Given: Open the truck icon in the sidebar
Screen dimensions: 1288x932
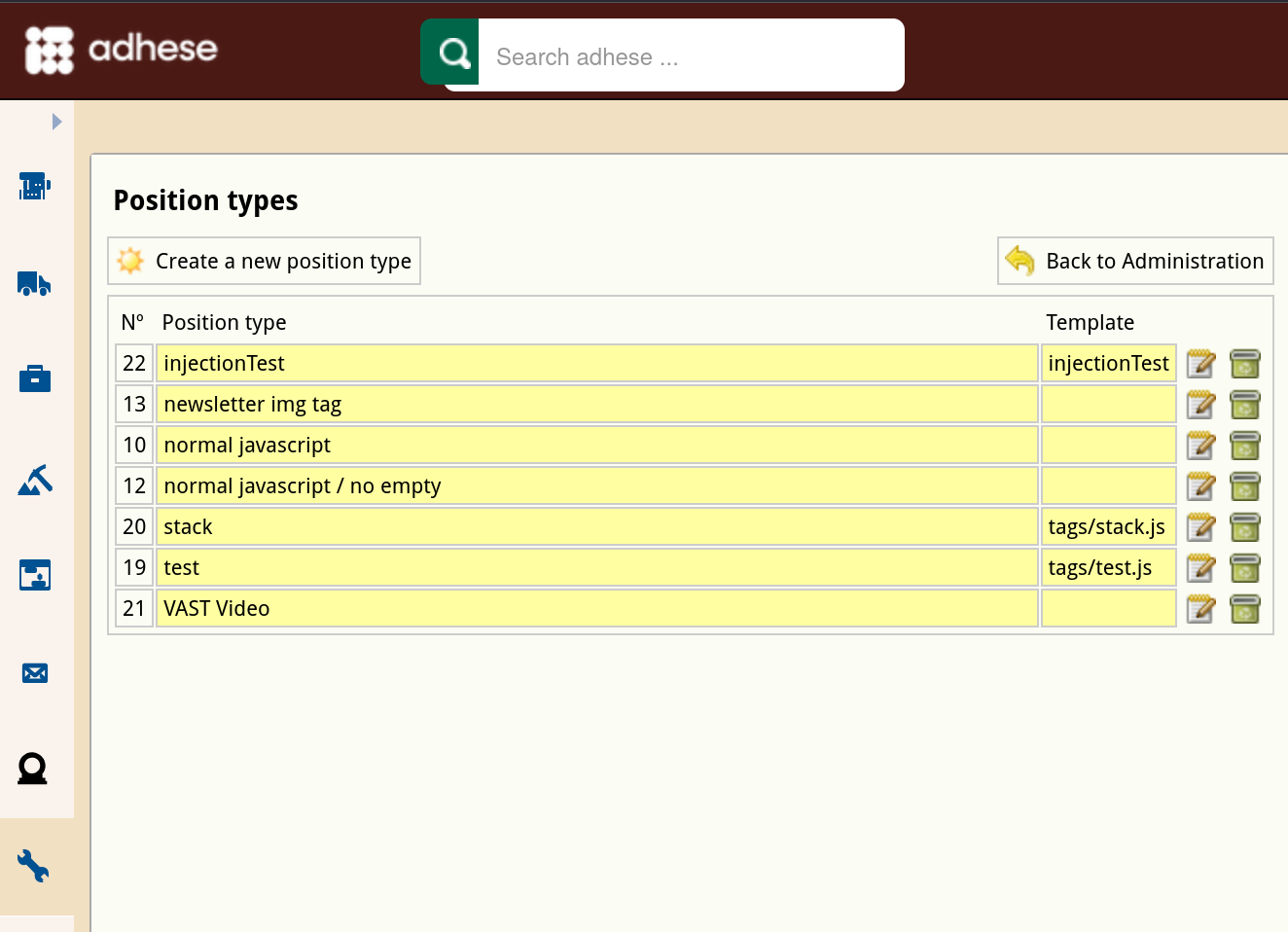Looking at the screenshot, I should click(34, 283).
